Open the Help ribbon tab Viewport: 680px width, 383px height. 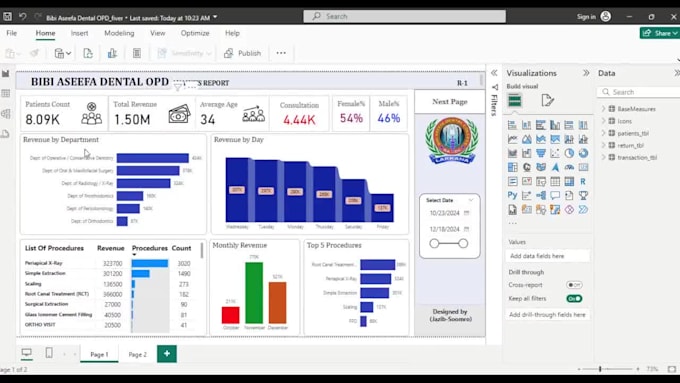click(232, 33)
